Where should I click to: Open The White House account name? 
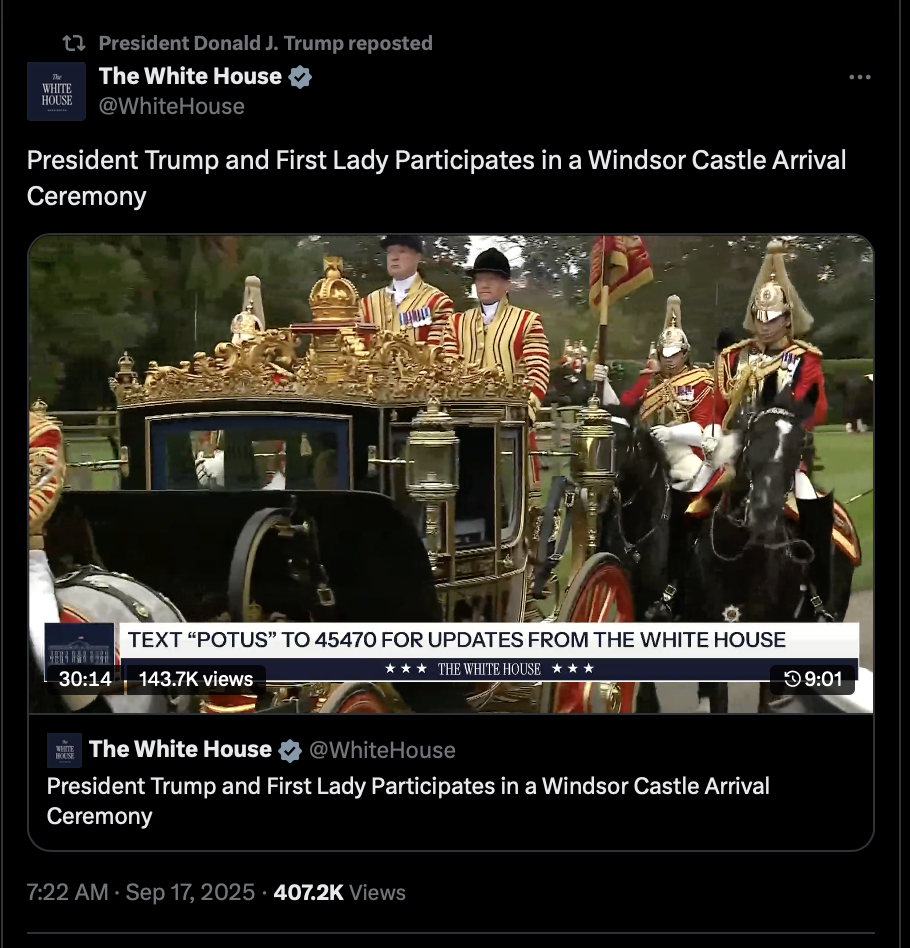(190, 76)
